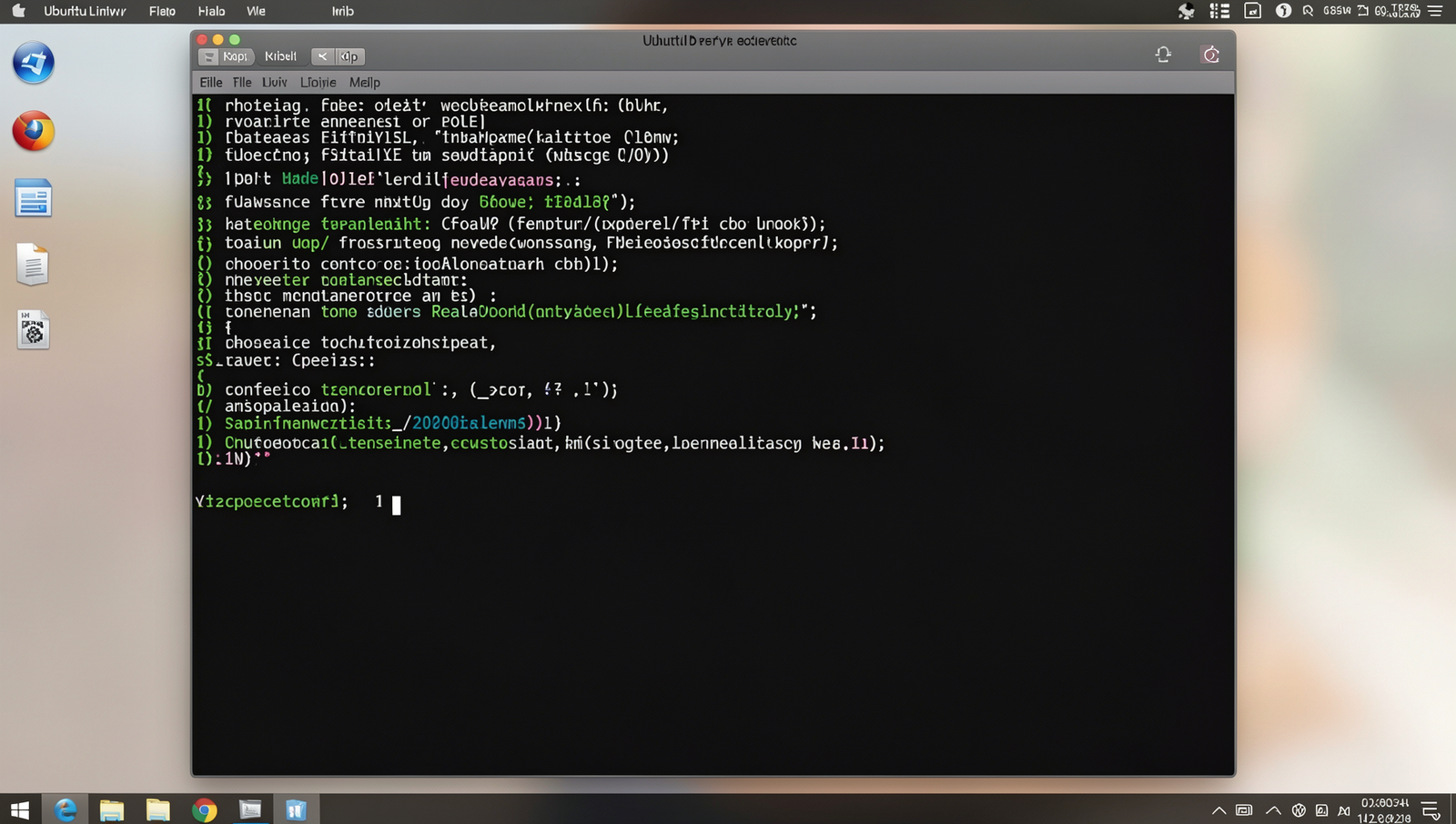Click the 68SW status text in the menu bar
Image resolution: width=1456 pixels, height=824 pixels.
click(1337, 11)
